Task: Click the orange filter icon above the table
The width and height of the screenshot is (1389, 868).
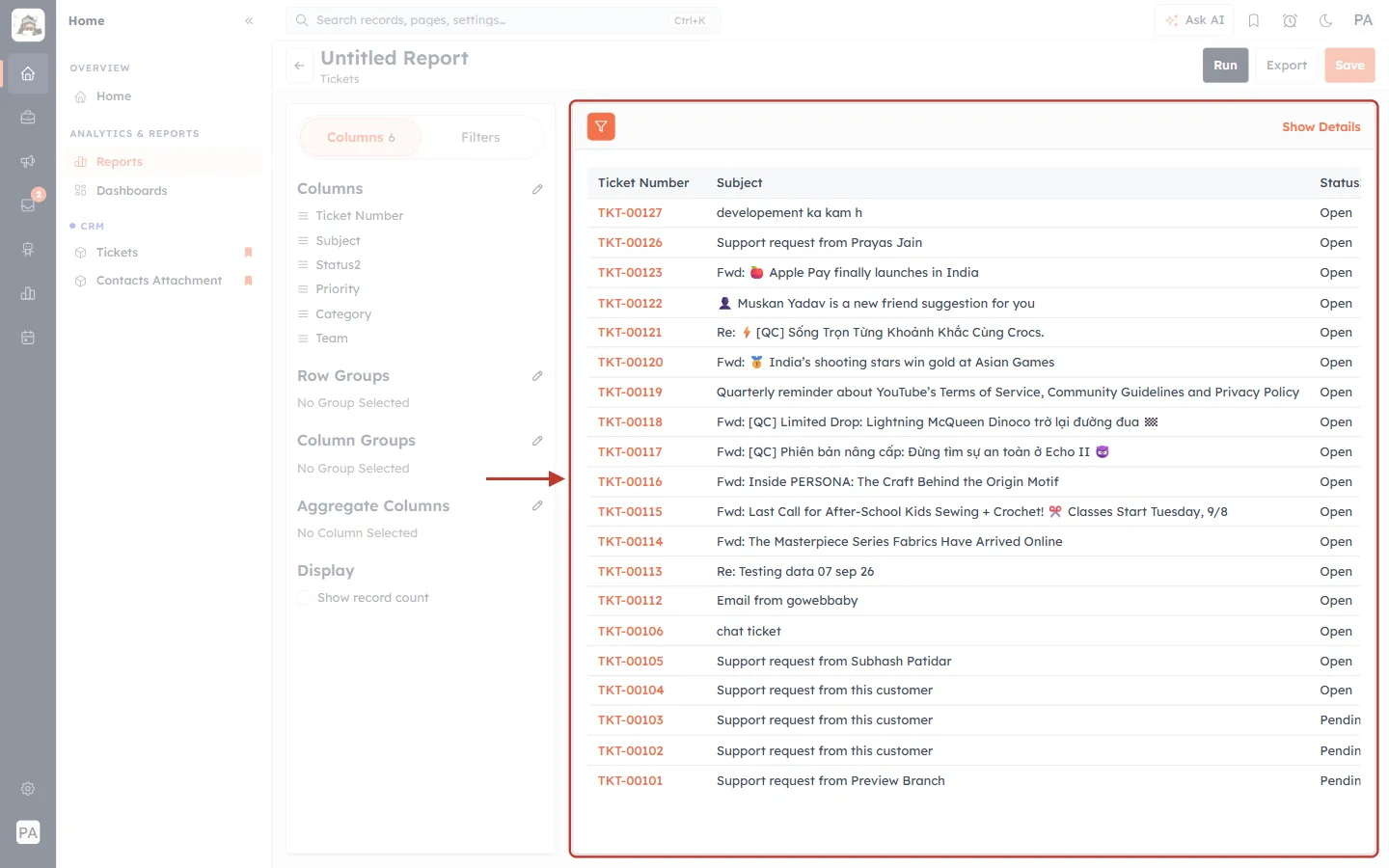Action: click(601, 126)
